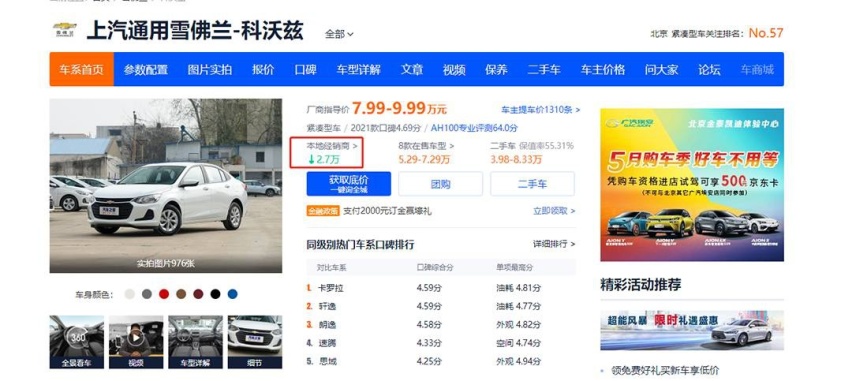This screenshot has height=381, width=852.
Task: Go to the 保养 tab
Action: pos(497,70)
